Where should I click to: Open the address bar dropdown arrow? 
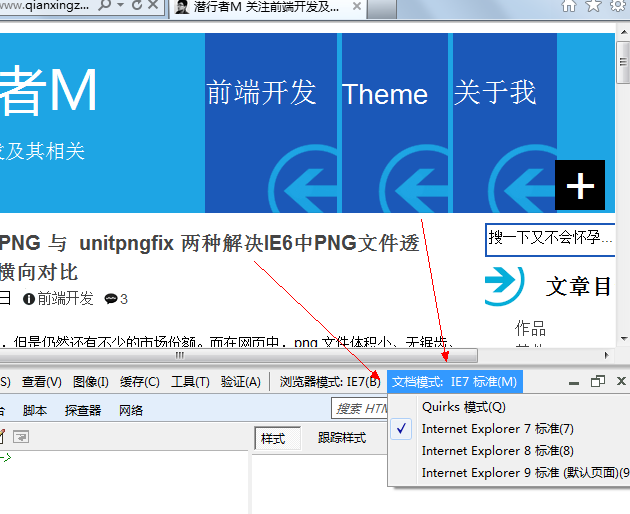(x=120, y=5)
